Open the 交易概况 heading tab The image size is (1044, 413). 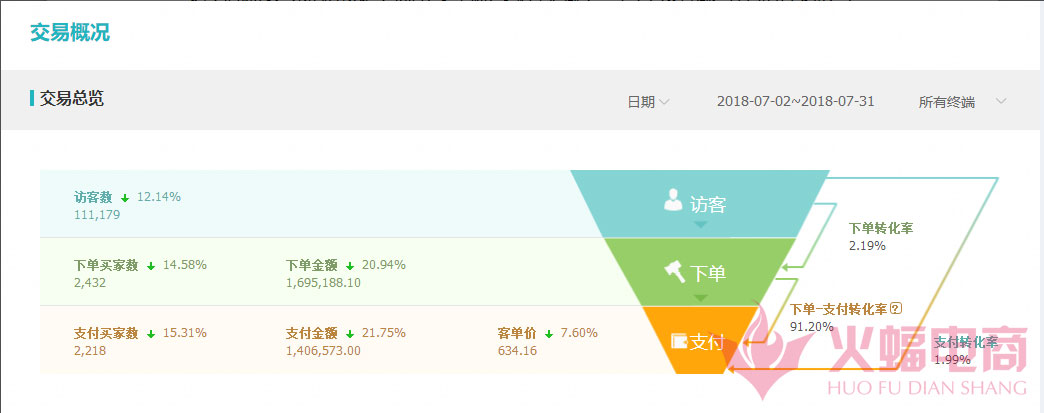70,33
